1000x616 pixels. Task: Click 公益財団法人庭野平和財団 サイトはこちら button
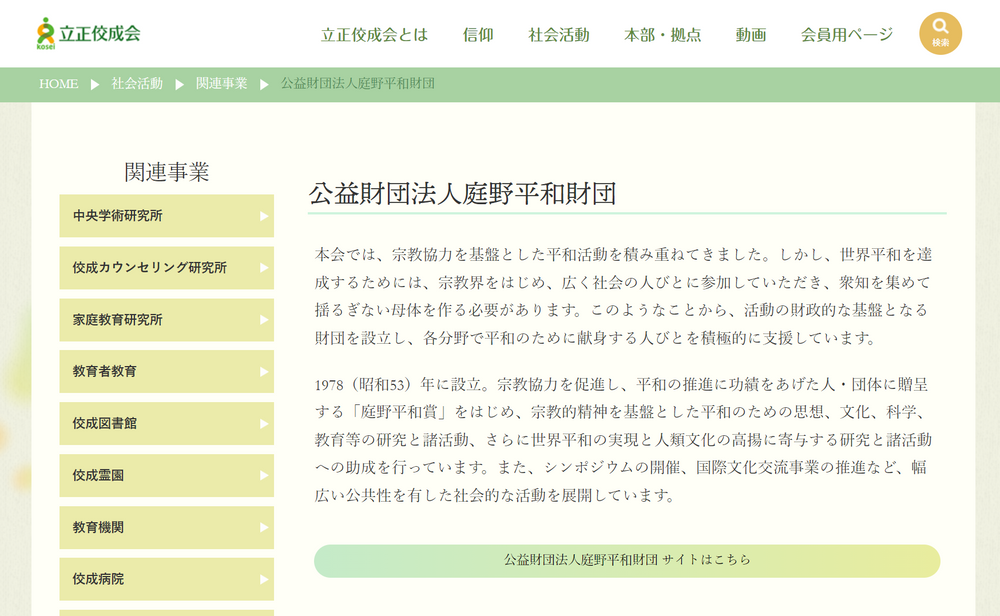pos(627,561)
